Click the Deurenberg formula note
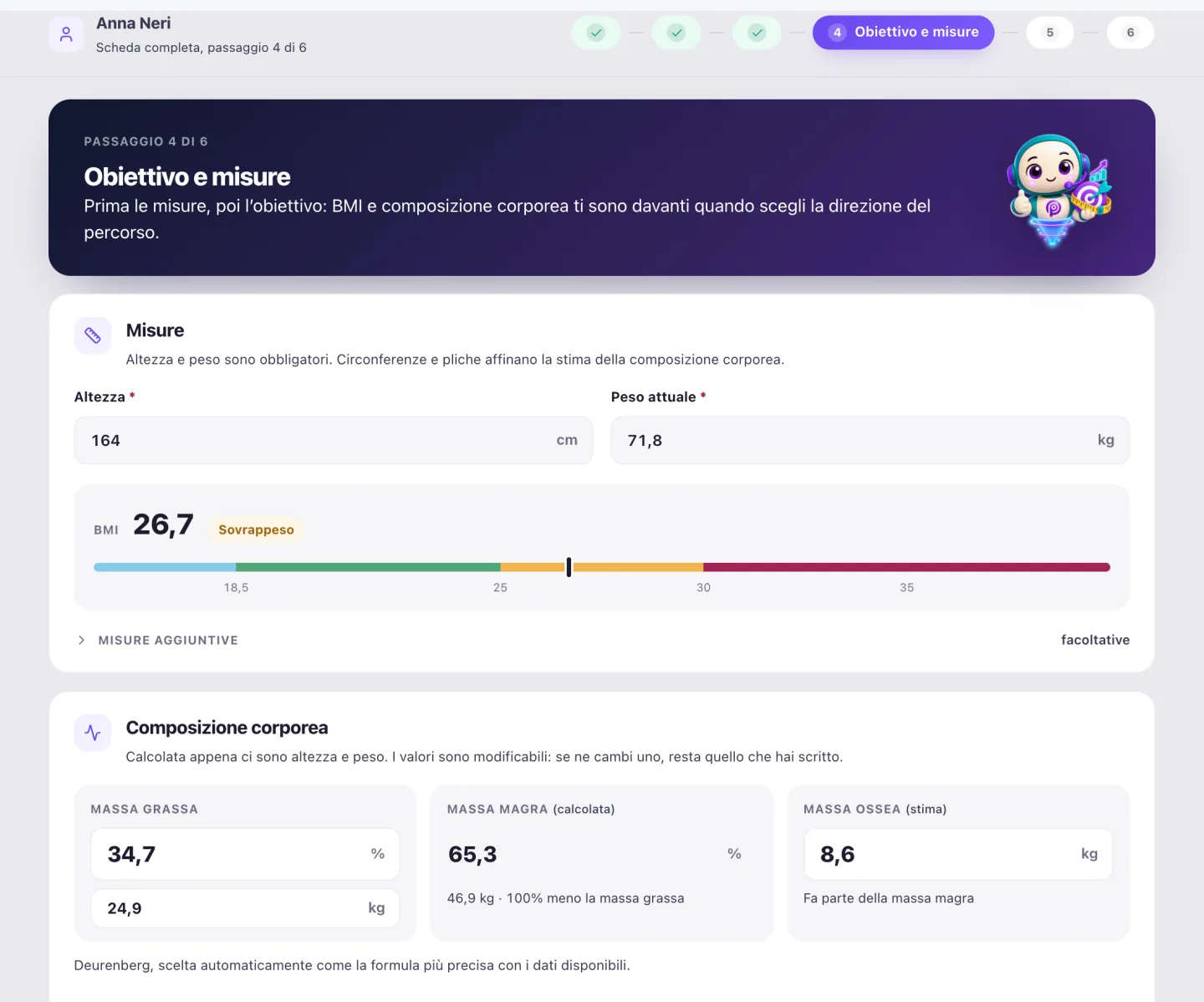The image size is (1204, 1002). [352, 965]
